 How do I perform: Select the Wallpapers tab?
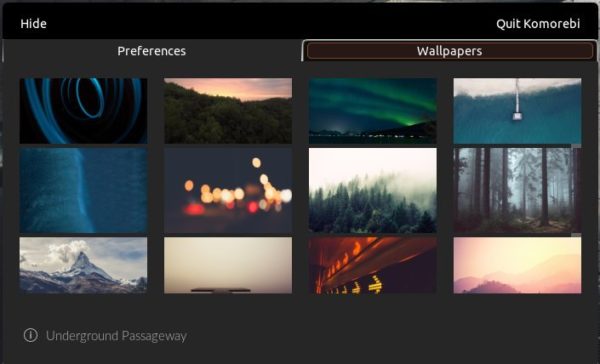tap(449, 51)
